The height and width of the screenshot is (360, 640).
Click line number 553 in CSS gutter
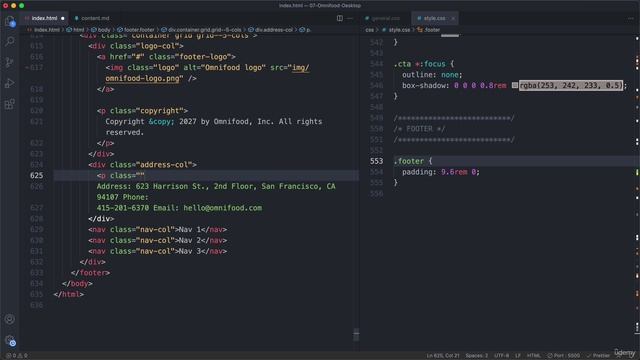tap(376, 161)
